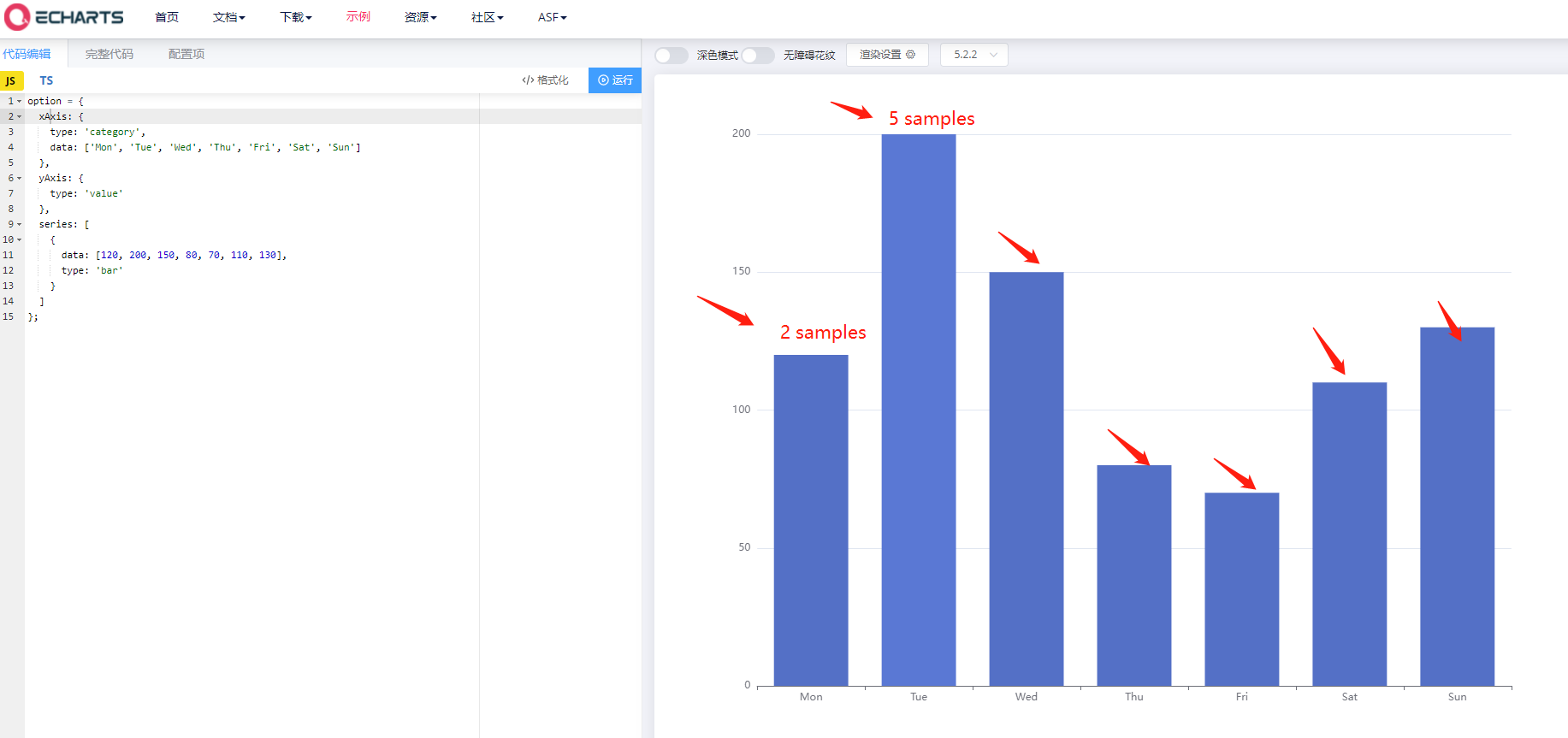Collapse the xAxis fold at line 2
Image resolution: width=1568 pixels, height=738 pixels.
[x=19, y=116]
